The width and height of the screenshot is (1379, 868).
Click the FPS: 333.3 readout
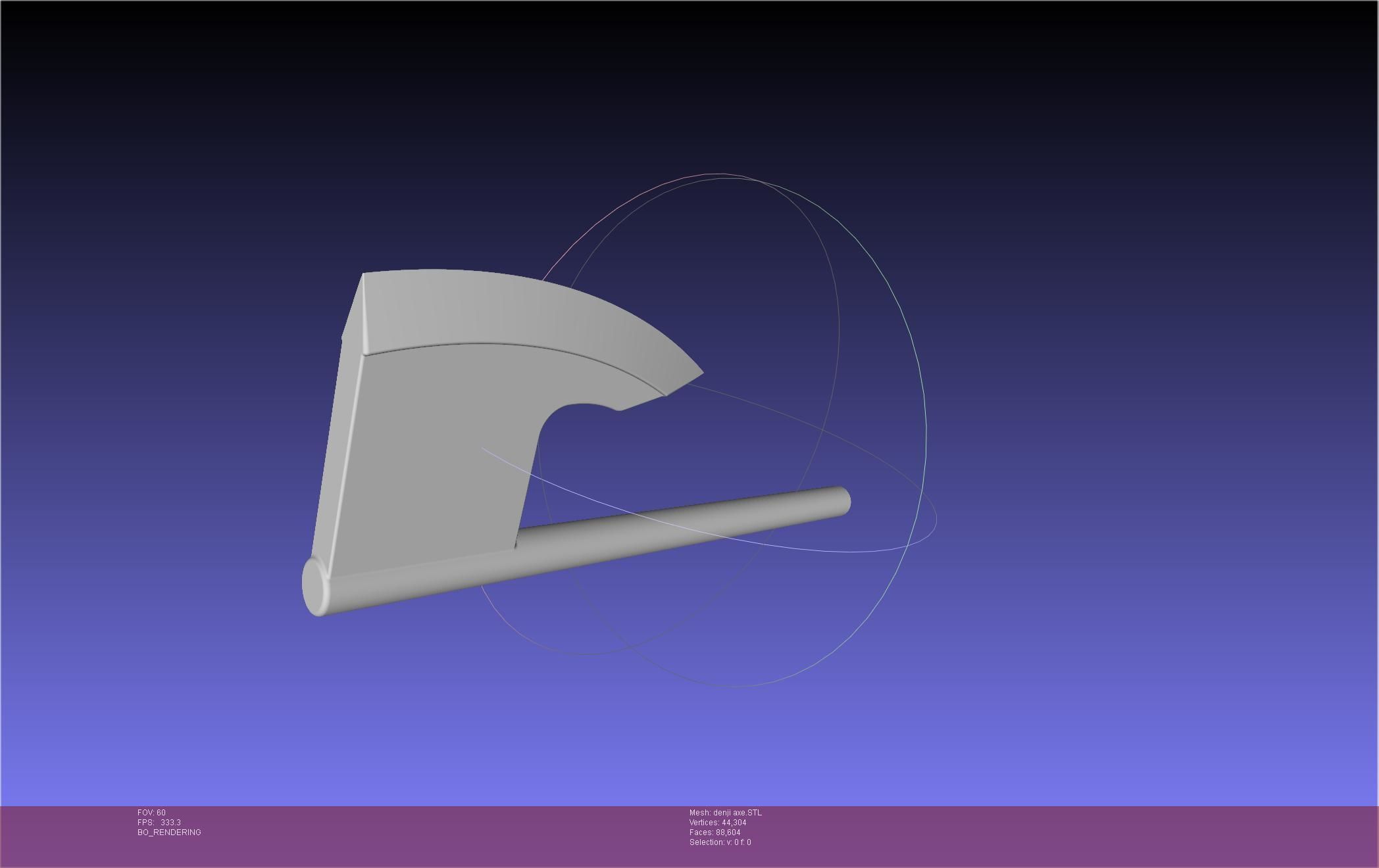159,823
